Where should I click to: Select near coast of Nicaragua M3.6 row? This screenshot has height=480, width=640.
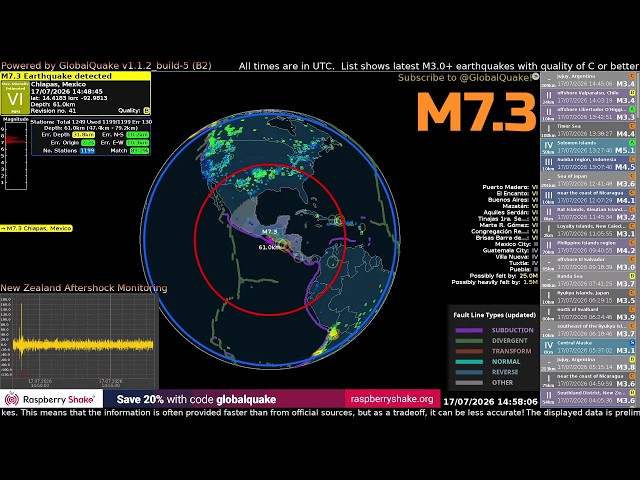pyautogui.click(x=588, y=380)
